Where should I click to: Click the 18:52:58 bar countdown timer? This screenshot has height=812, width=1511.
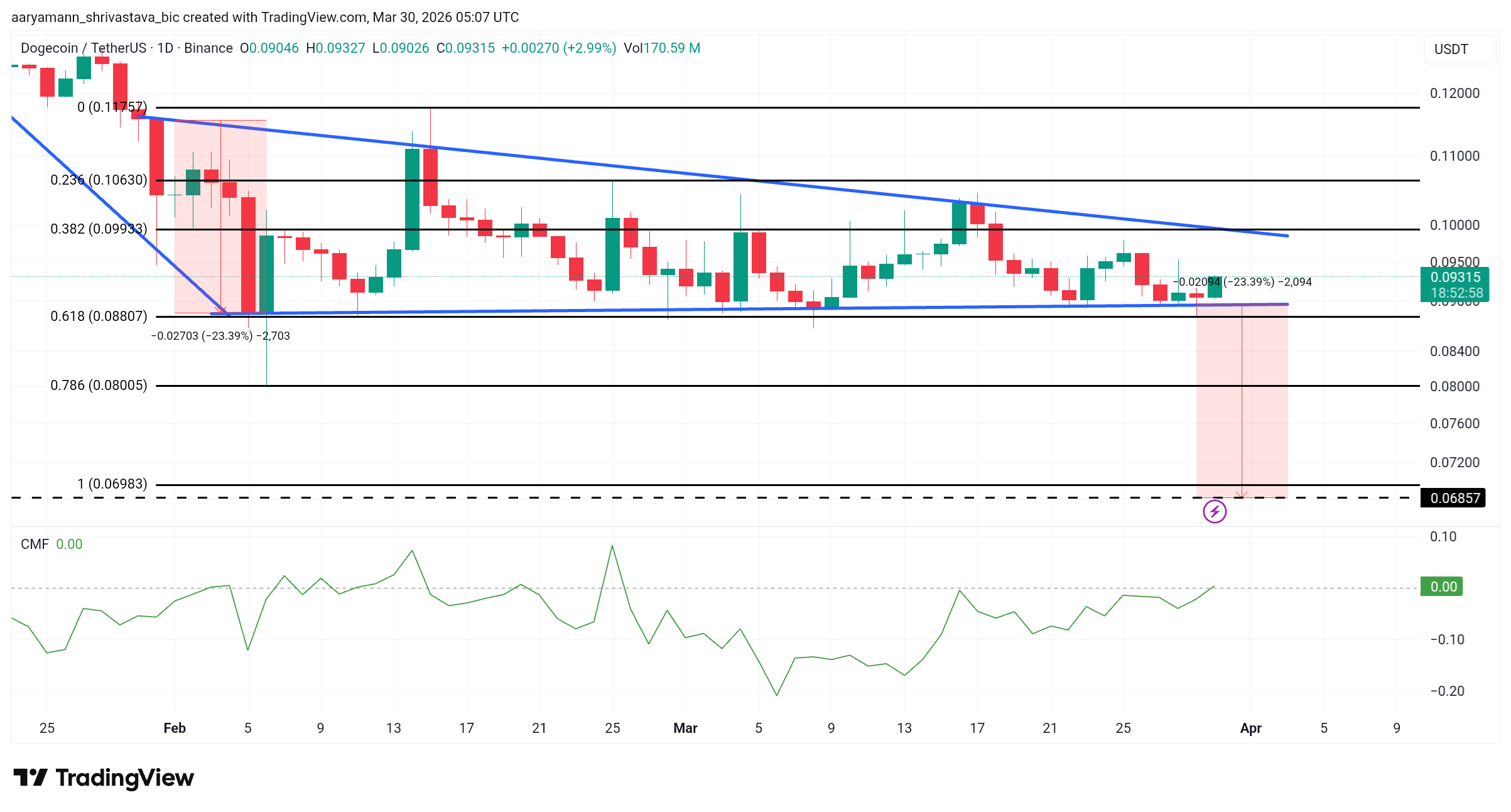click(1456, 292)
